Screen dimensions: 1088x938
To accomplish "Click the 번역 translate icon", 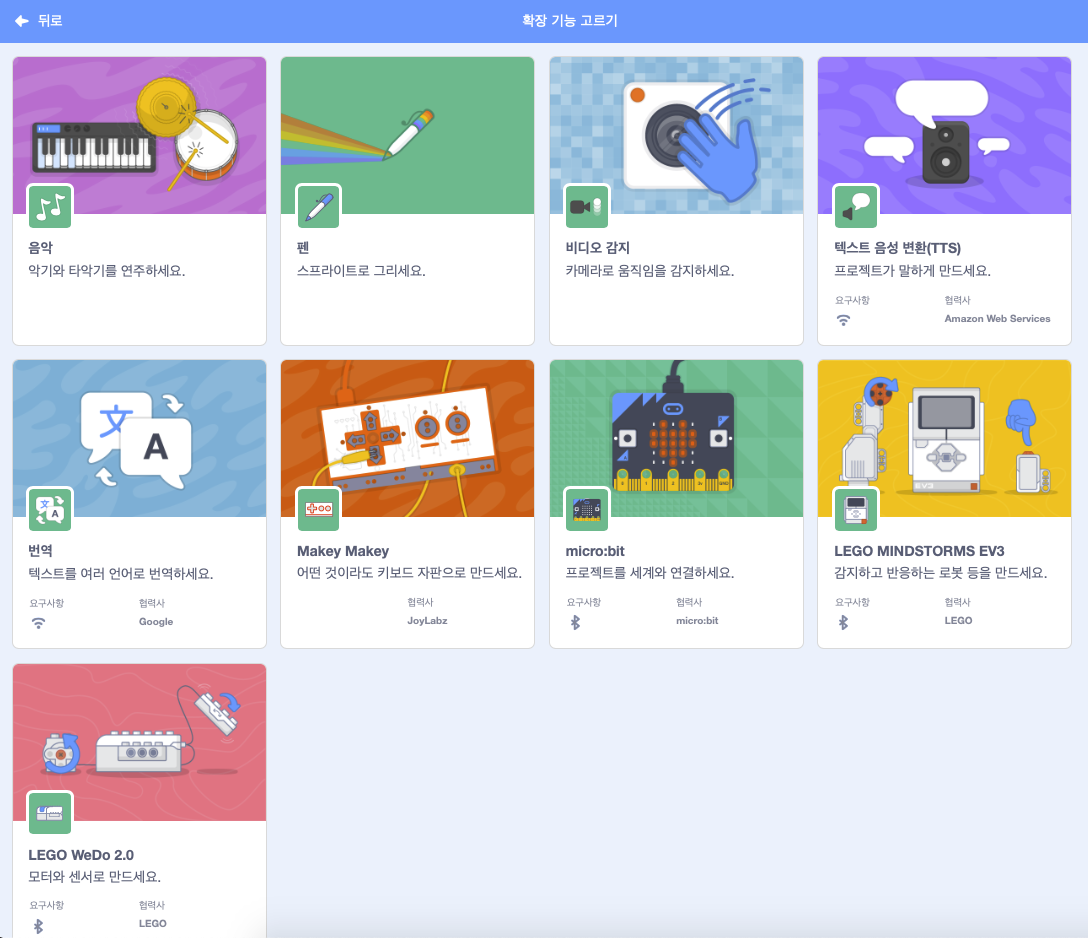I will tap(50, 509).
